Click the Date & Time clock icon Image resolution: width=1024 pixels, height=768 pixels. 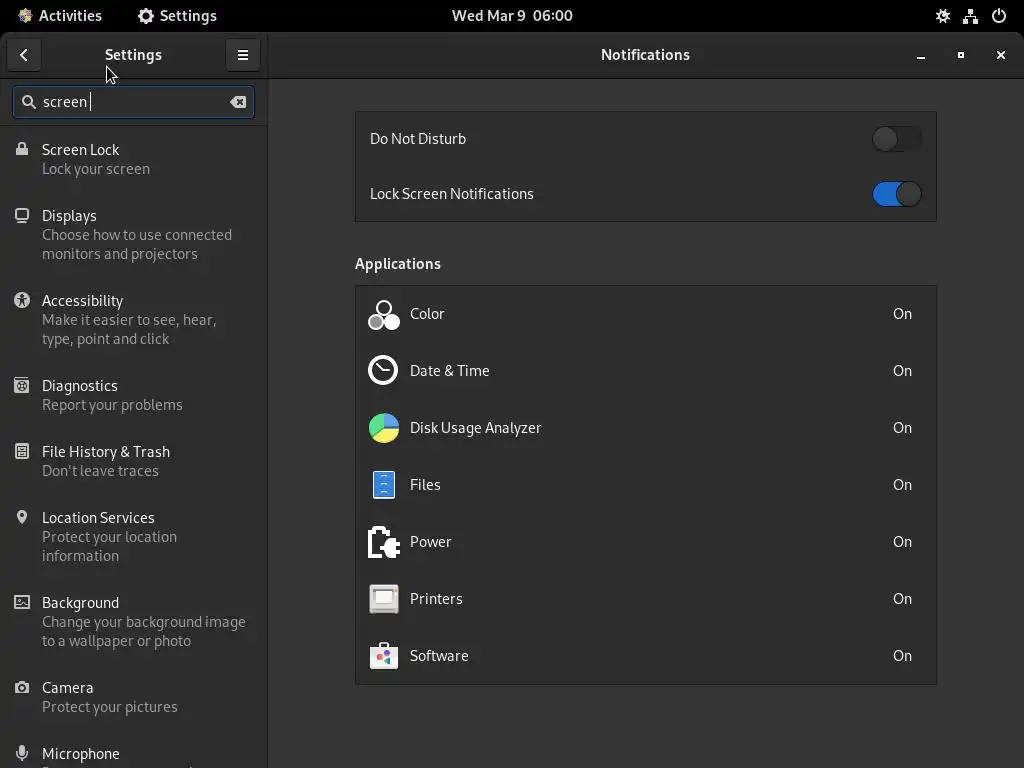tap(383, 370)
